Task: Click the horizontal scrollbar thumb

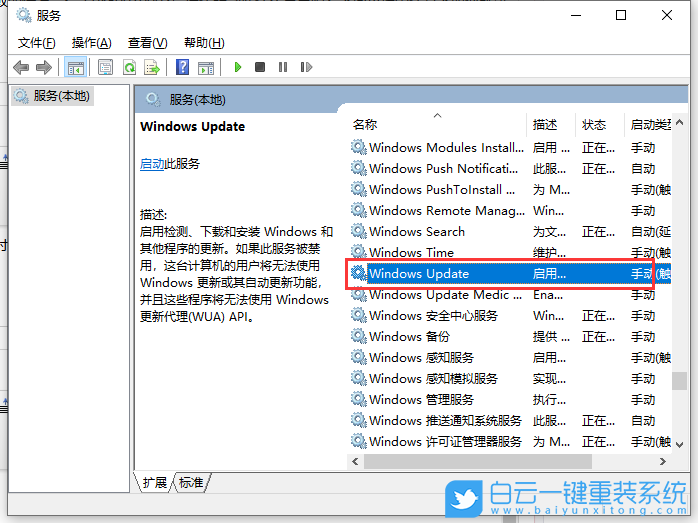Action: coord(478,462)
